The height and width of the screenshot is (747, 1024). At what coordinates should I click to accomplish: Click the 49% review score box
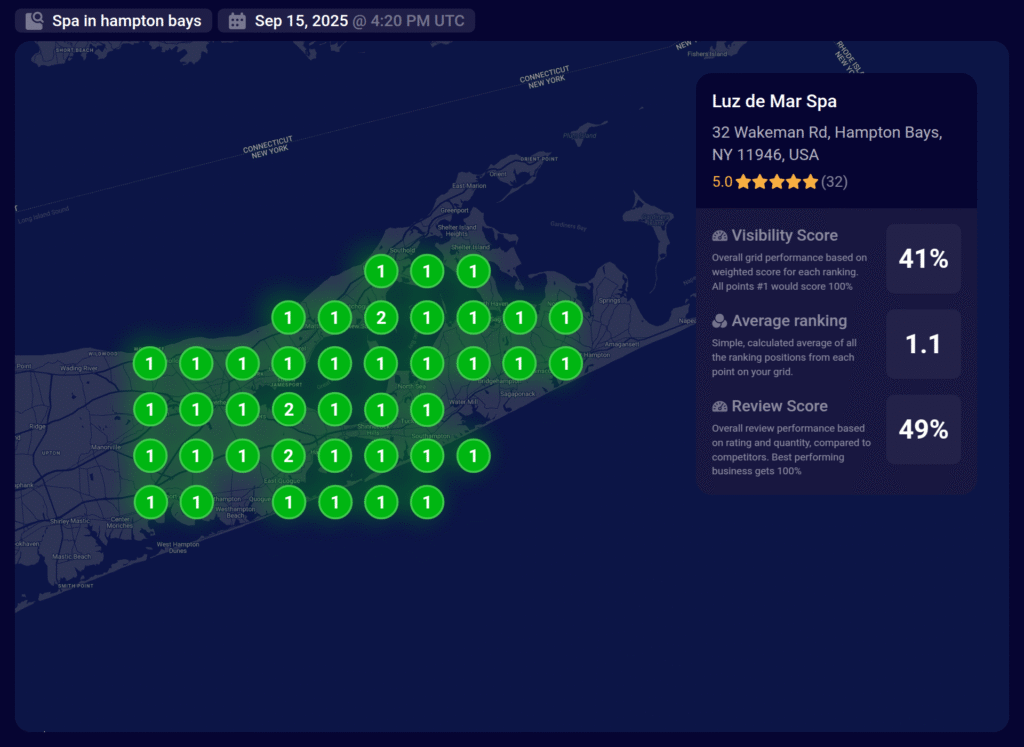tap(923, 430)
